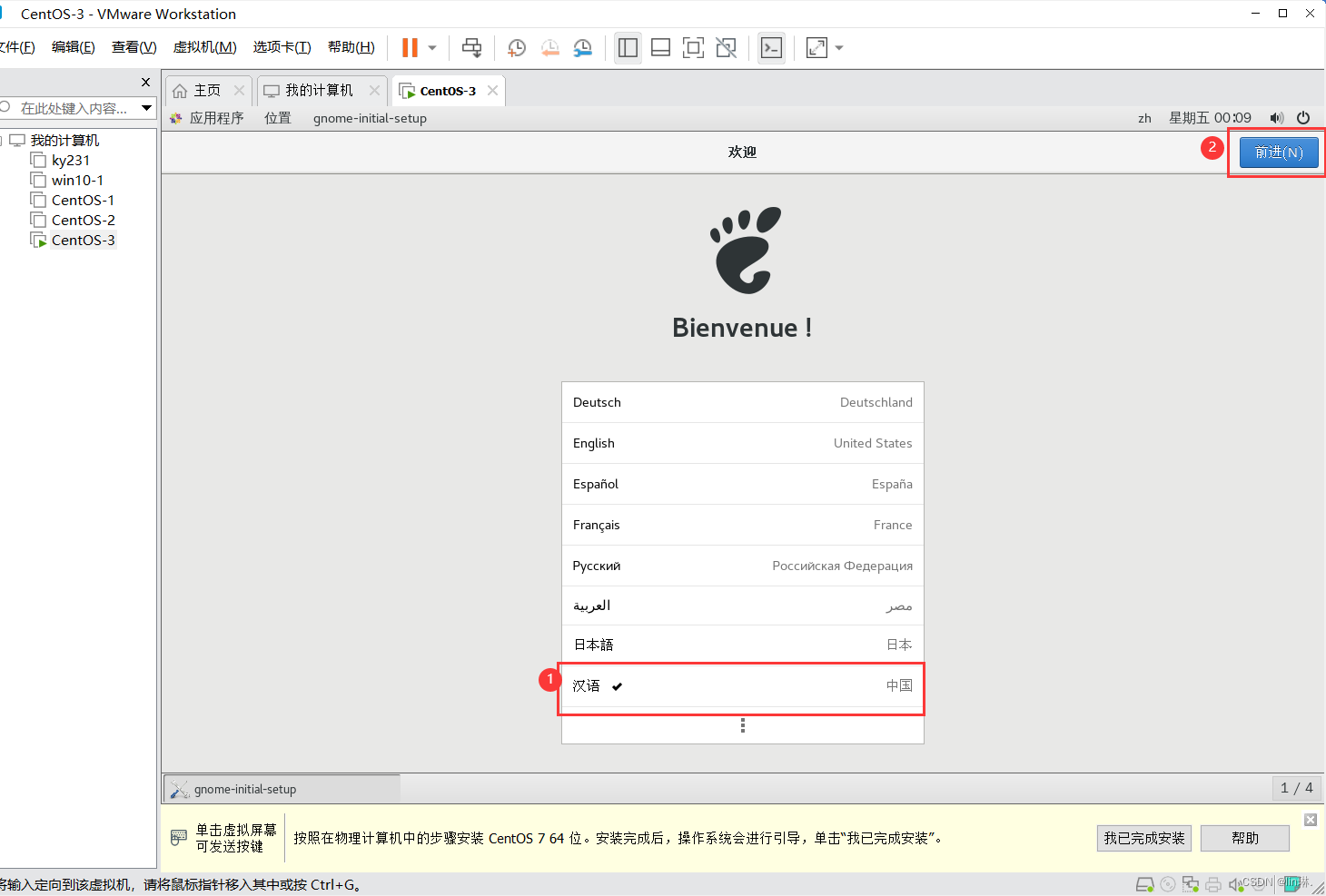
Task: Click the hard disk status bar icon
Action: (x=1145, y=884)
